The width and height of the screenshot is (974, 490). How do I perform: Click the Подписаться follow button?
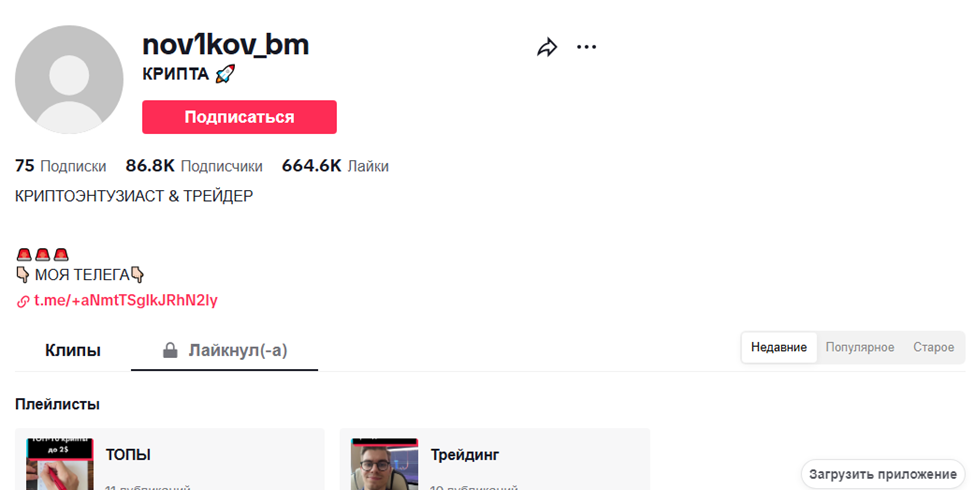coord(239,117)
